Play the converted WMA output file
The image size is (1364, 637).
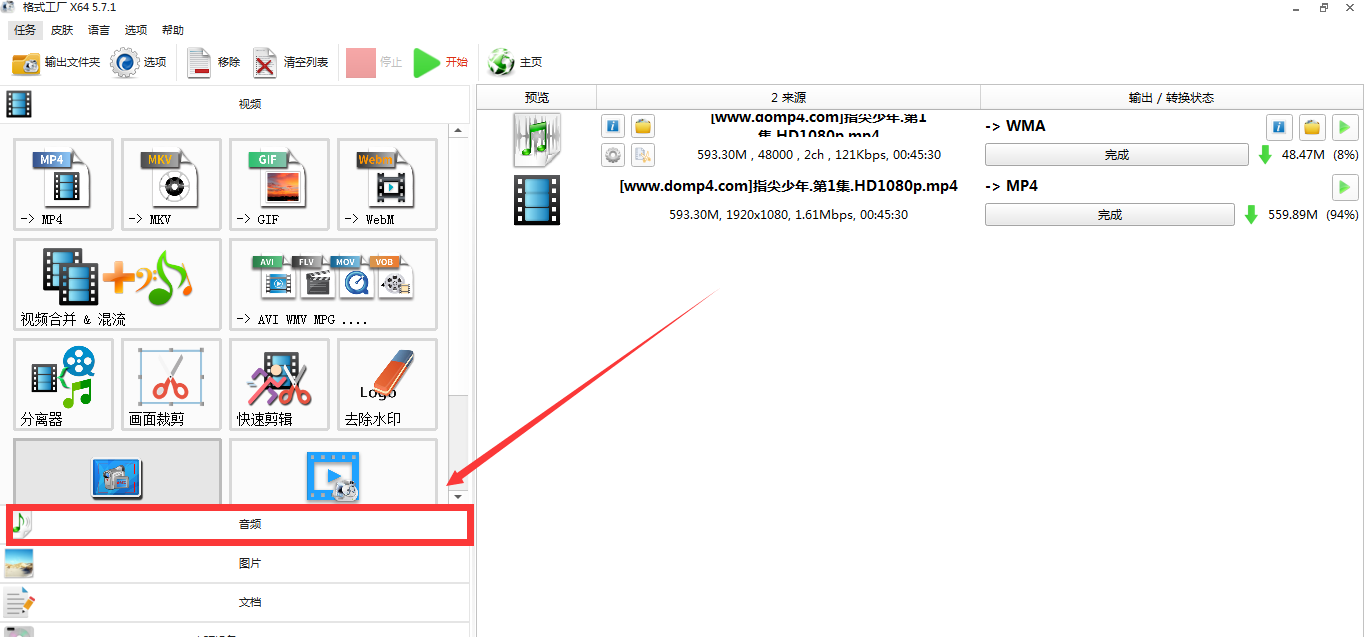[x=1345, y=127]
